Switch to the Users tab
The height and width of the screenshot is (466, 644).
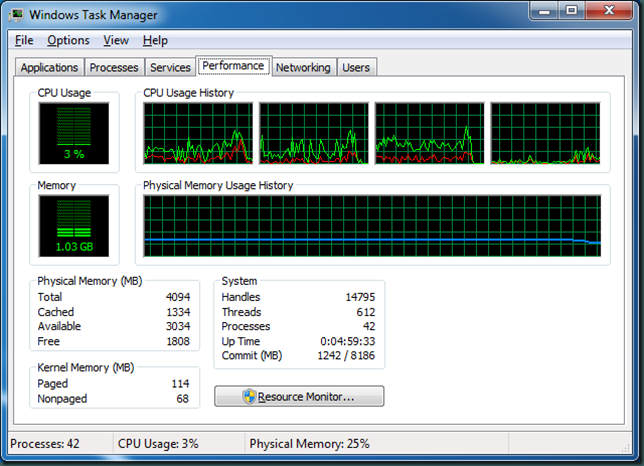tap(356, 67)
